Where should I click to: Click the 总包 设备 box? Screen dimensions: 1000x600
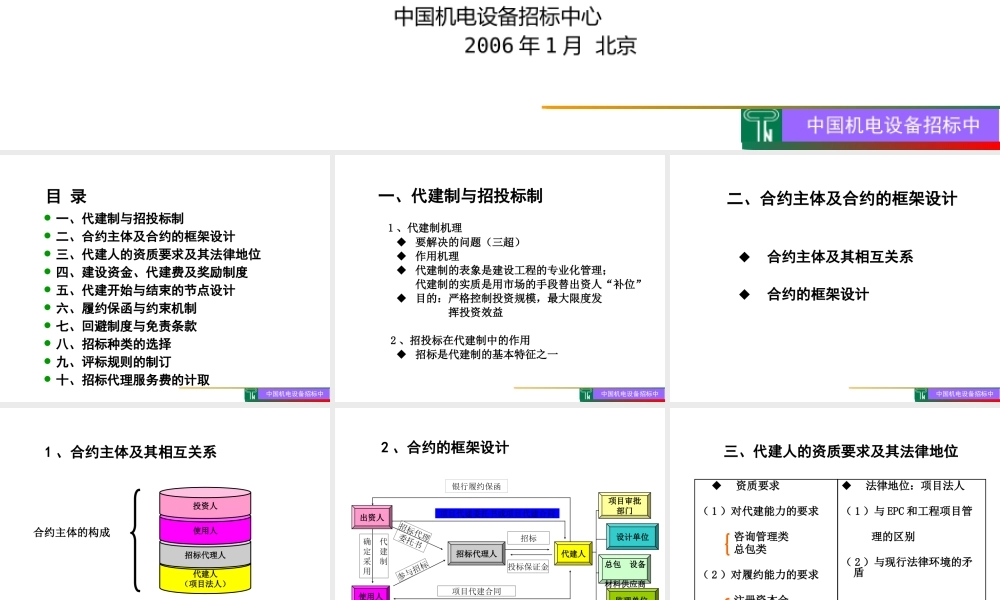tap(624, 567)
